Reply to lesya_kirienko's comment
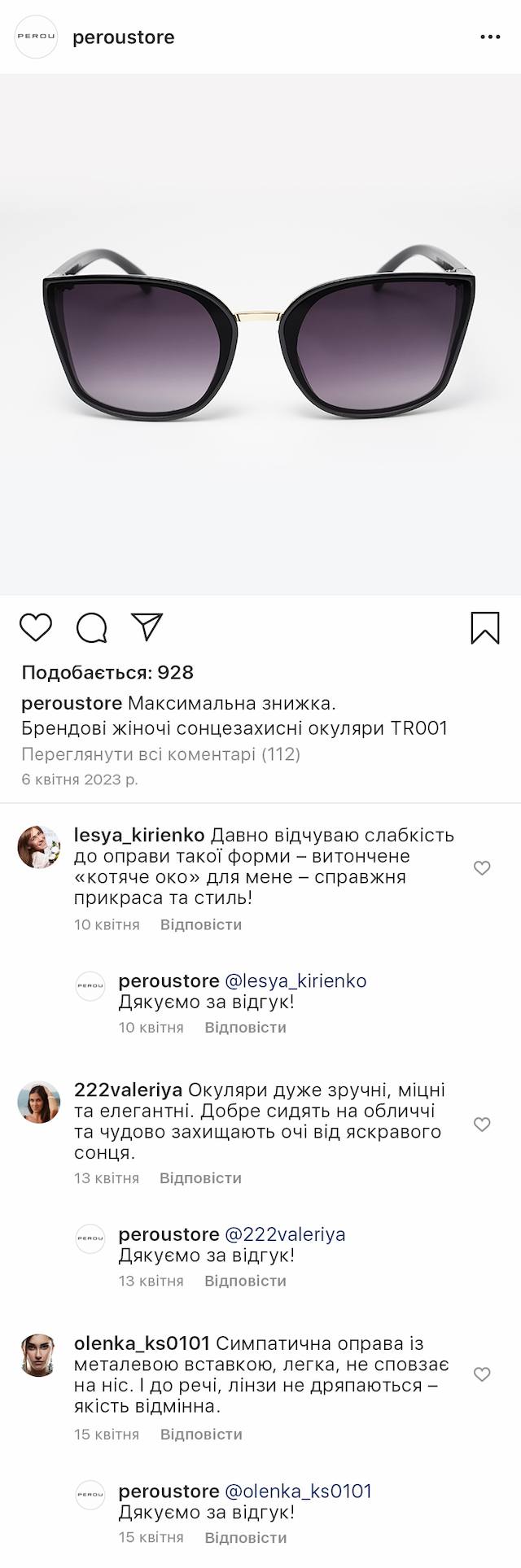Screen dimensions: 521x1568 coord(201,924)
